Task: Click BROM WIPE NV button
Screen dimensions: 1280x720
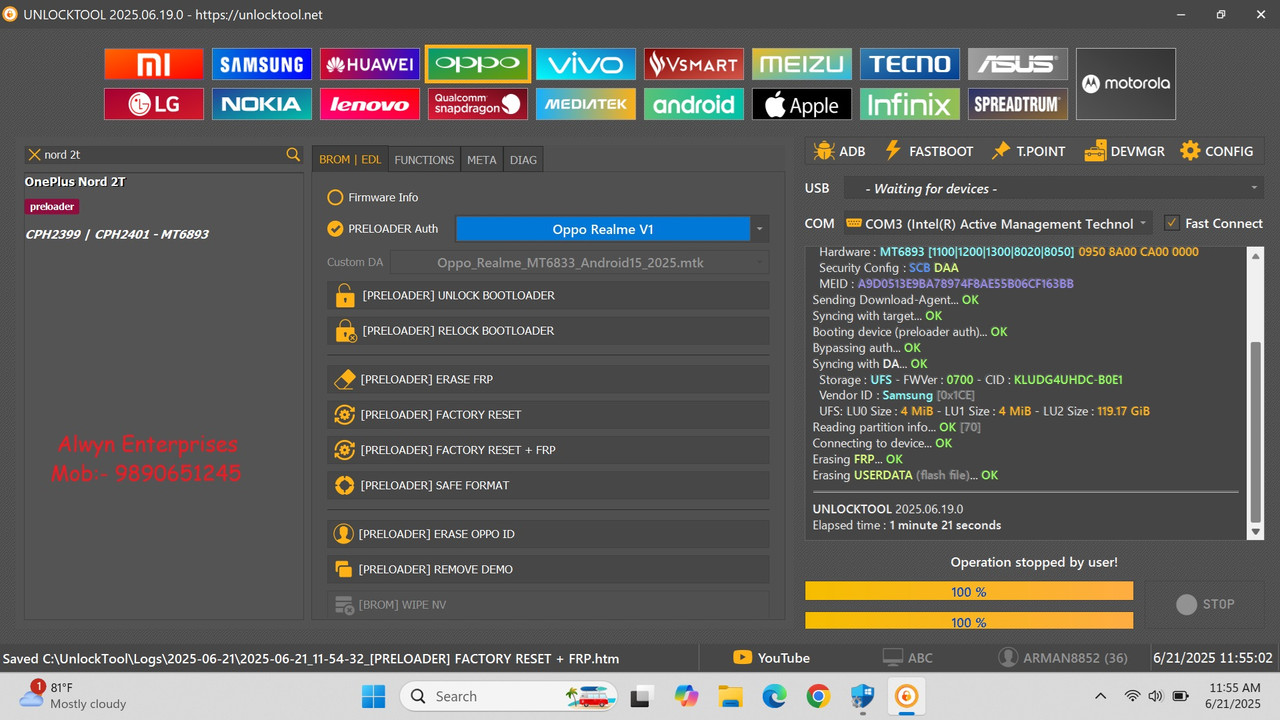Action: [548, 604]
